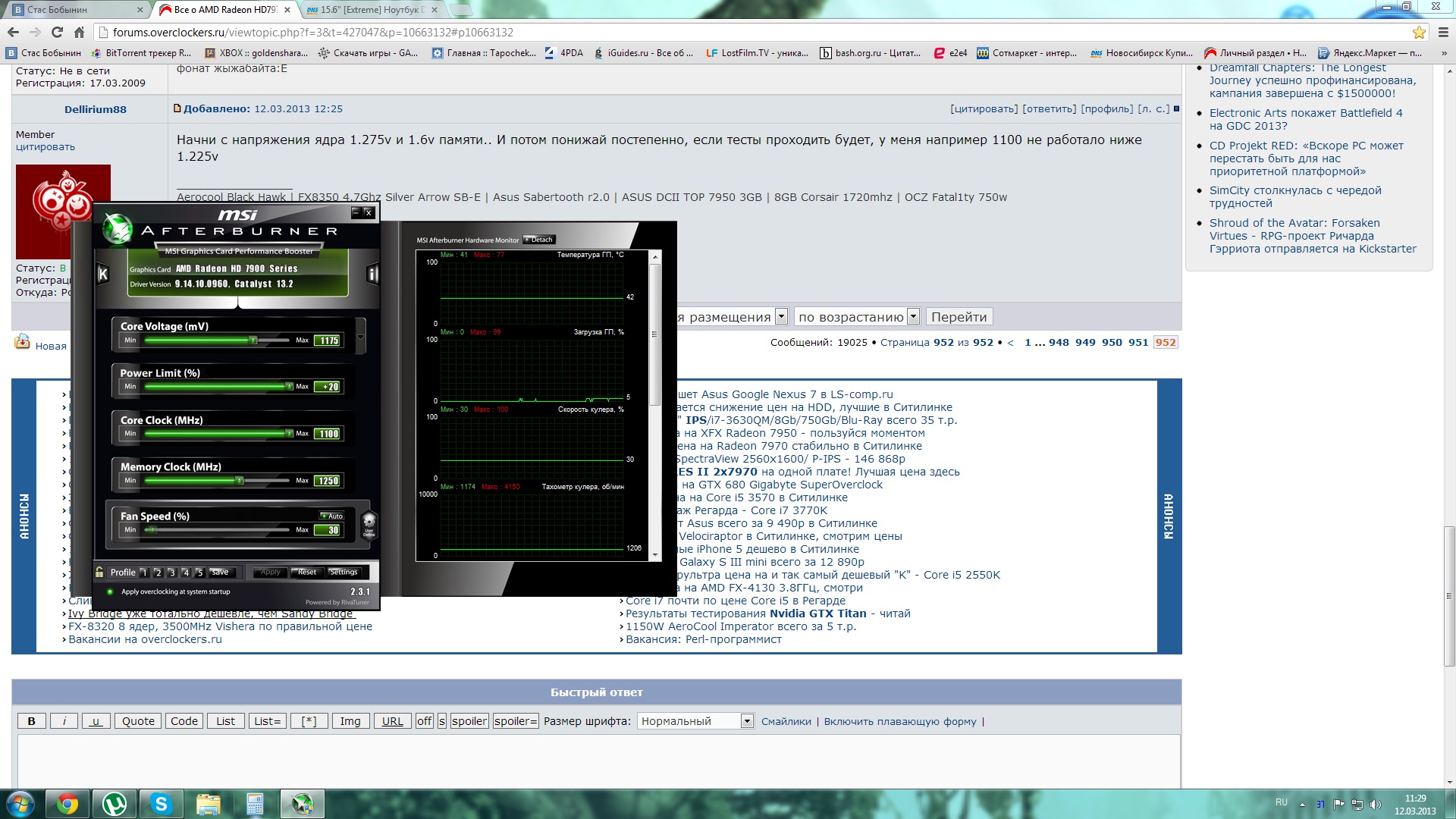Screen dimensions: 1456x819
Task: Open the Afterburner info 'i' icon
Action: coord(372,275)
